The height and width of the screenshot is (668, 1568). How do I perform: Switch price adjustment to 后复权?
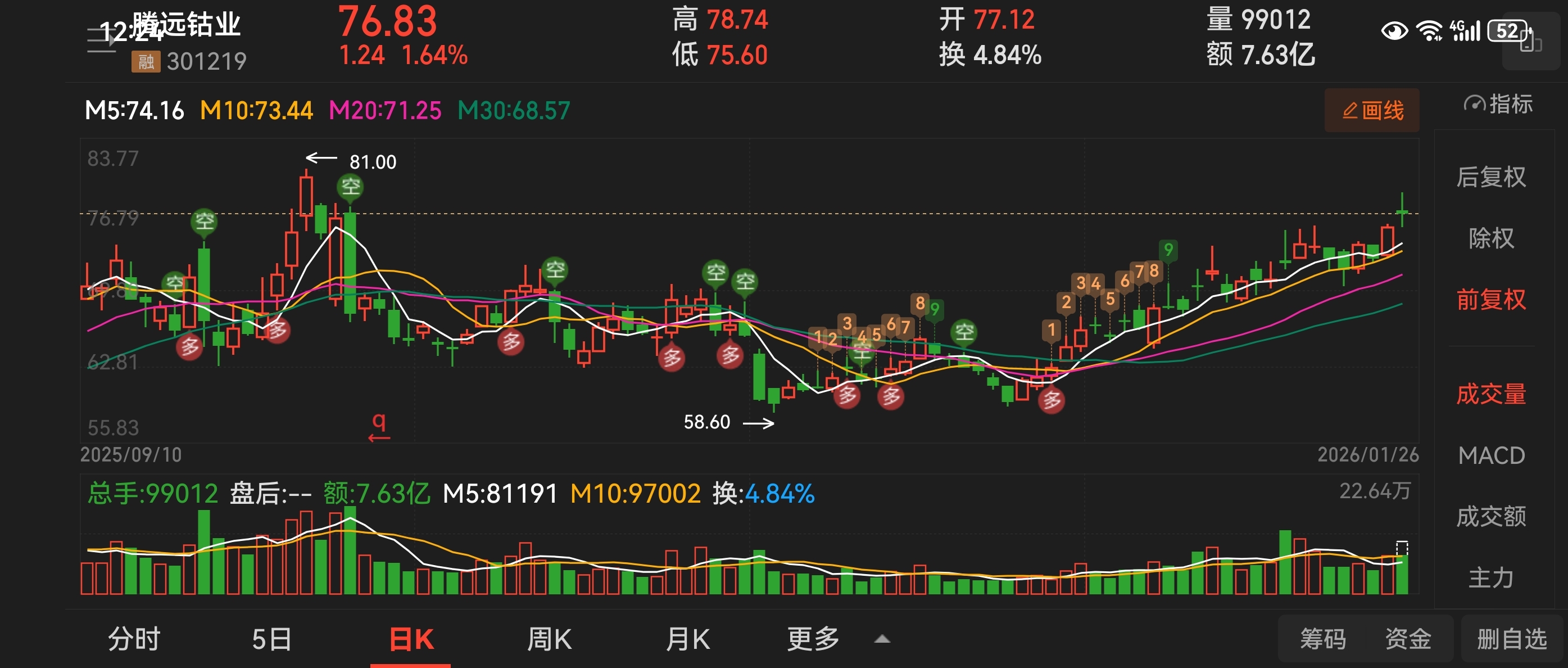point(1490,177)
